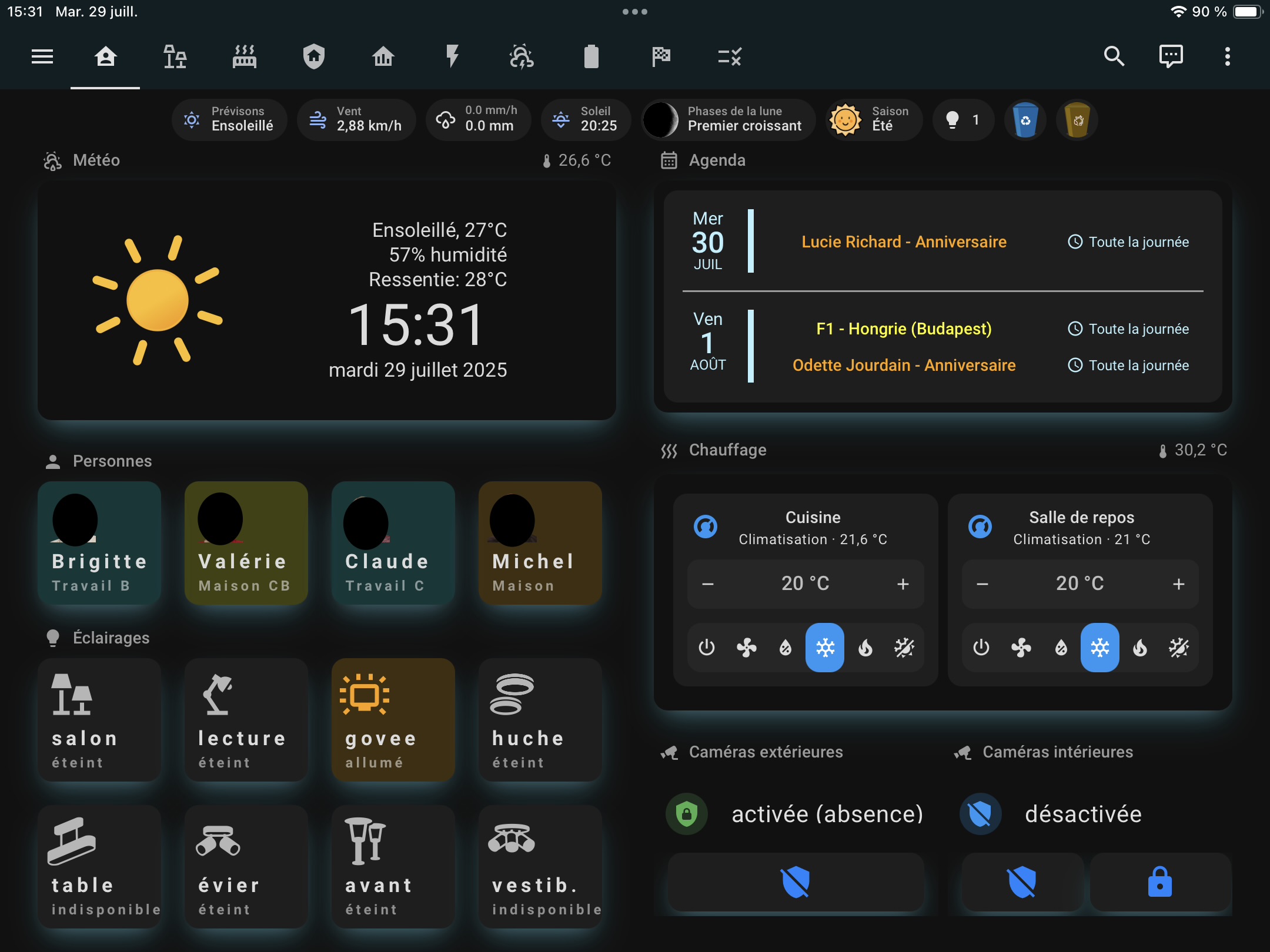
Task: Open the three-dot overflow menu
Action: coord(1227,57)
